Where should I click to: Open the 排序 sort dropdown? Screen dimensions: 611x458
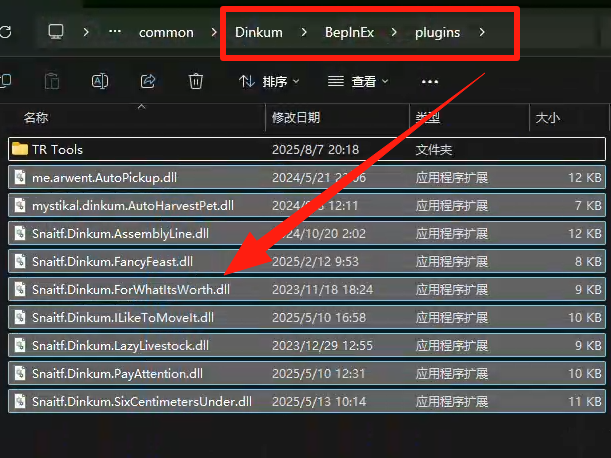pyautogui.click(x=269, y=81)
